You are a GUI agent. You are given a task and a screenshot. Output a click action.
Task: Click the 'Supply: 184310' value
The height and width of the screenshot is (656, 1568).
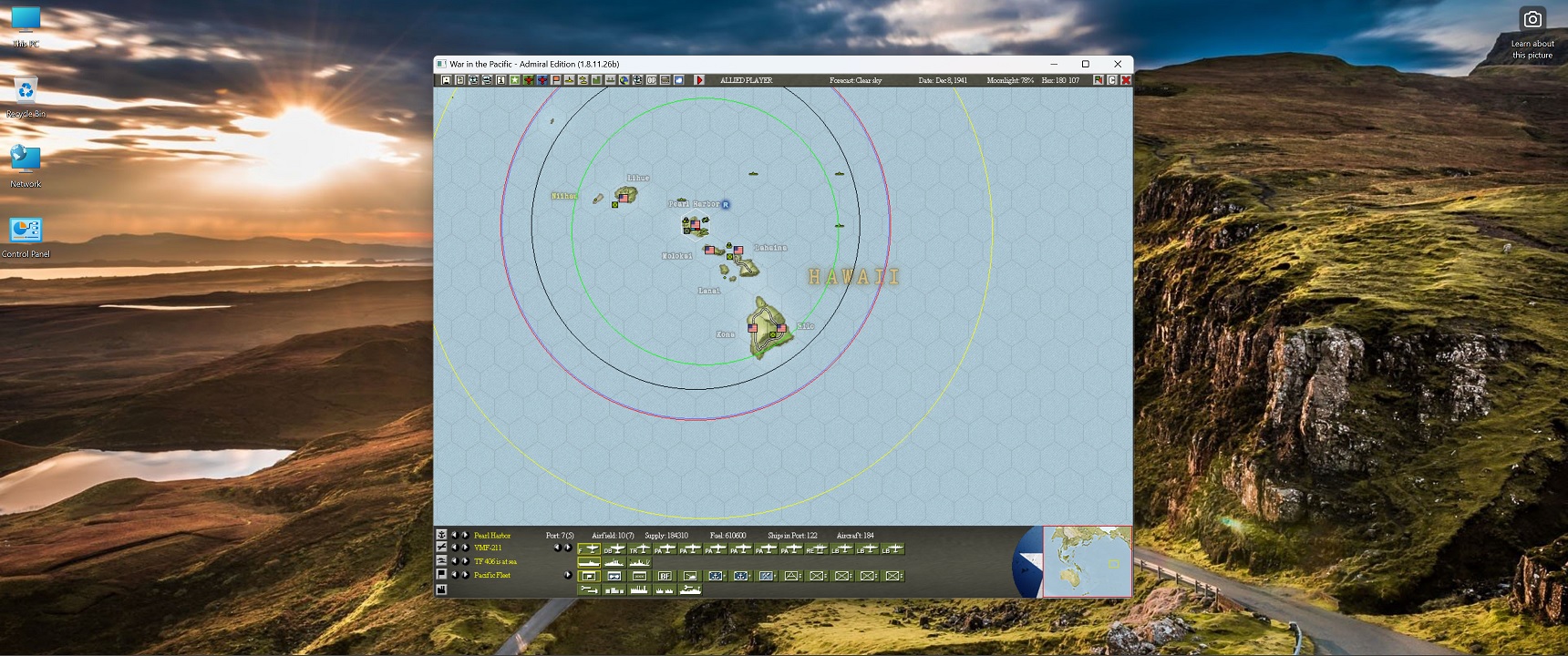coord(666,536)
